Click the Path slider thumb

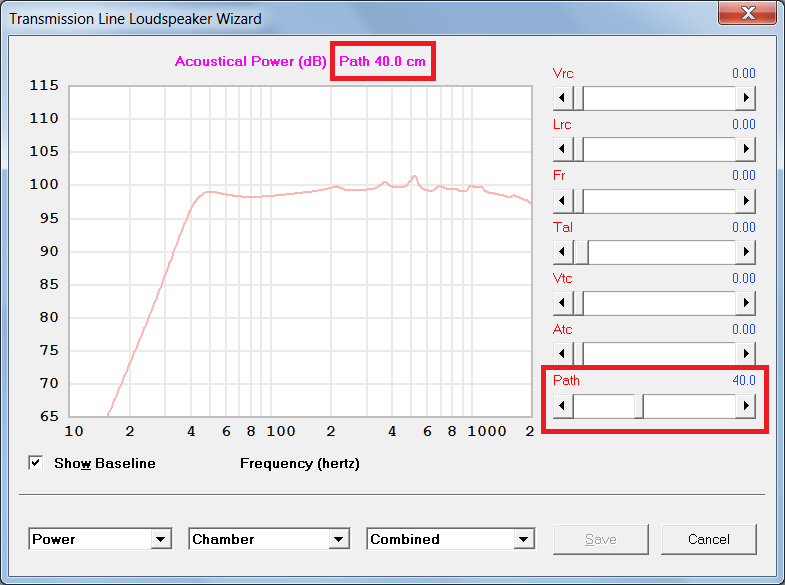pyautogui.click(x=639, y=406)
